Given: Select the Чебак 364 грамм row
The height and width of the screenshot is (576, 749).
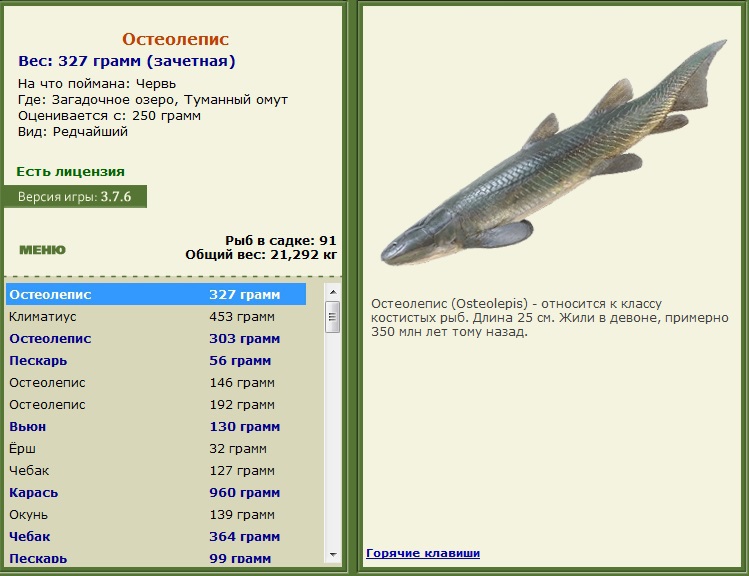Looking at the screenshot, I should click(156, 536).
